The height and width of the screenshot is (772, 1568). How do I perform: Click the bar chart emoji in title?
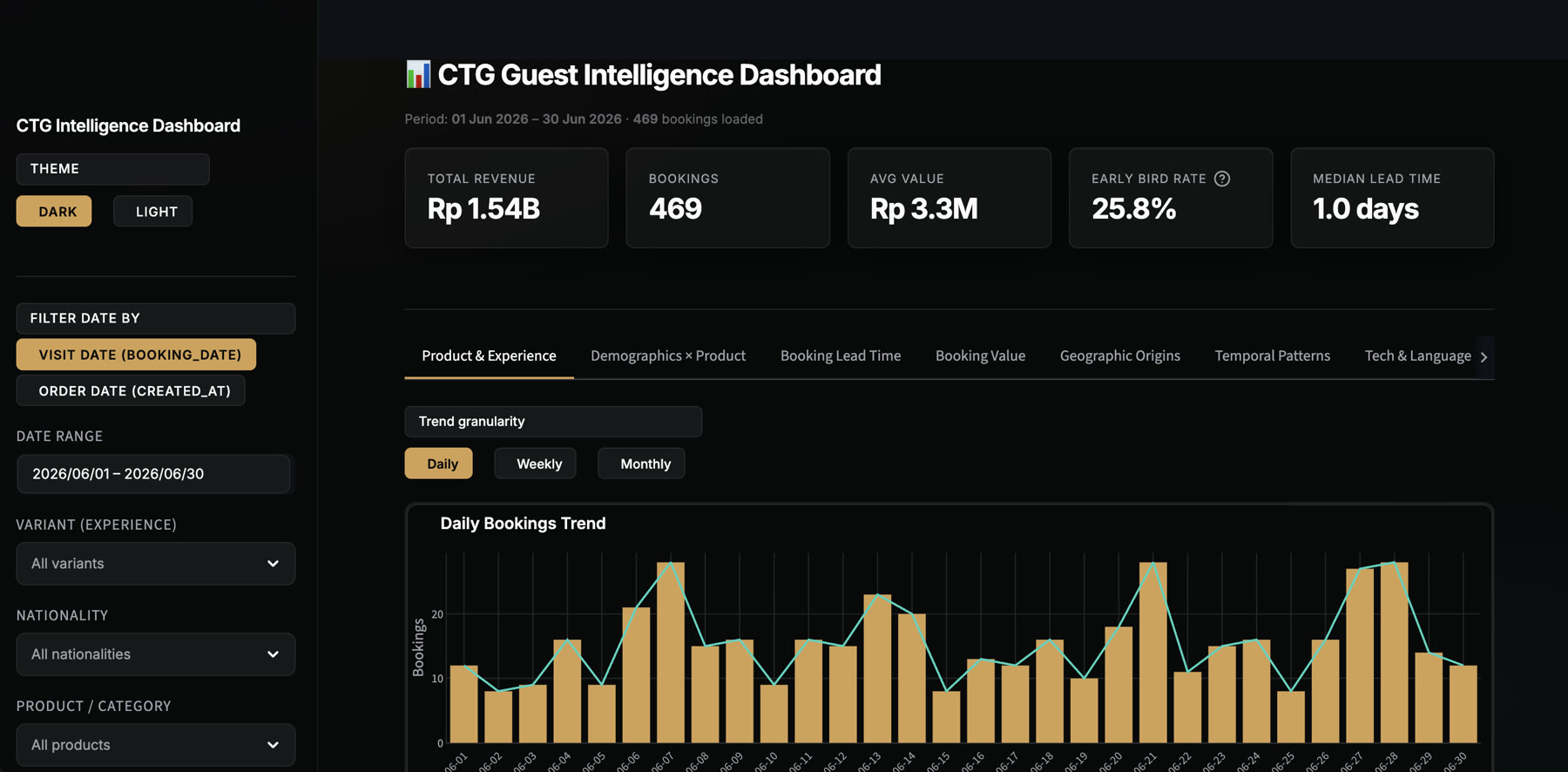tap(418, 75)
